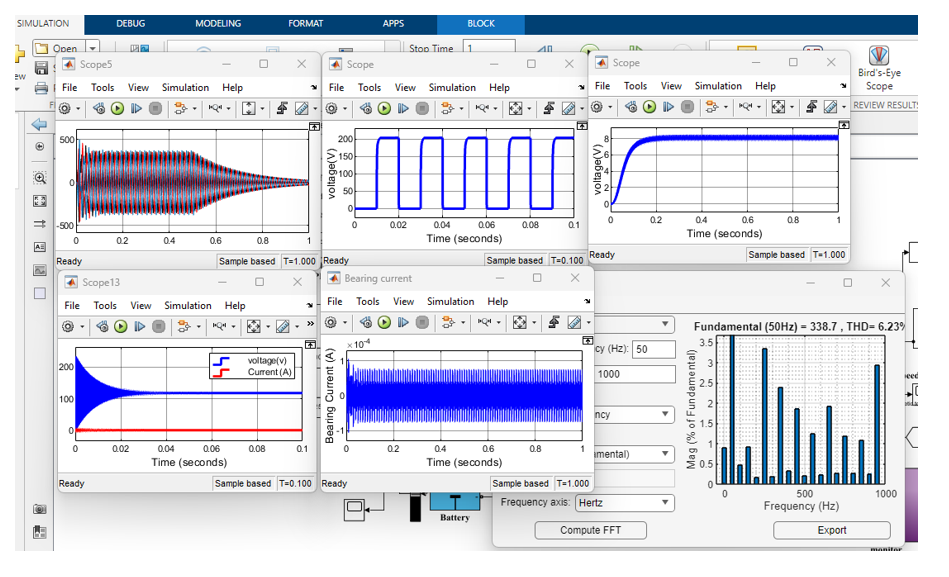Open measurements dropdown arrow in Bearing current

click(x=588, y=323)
